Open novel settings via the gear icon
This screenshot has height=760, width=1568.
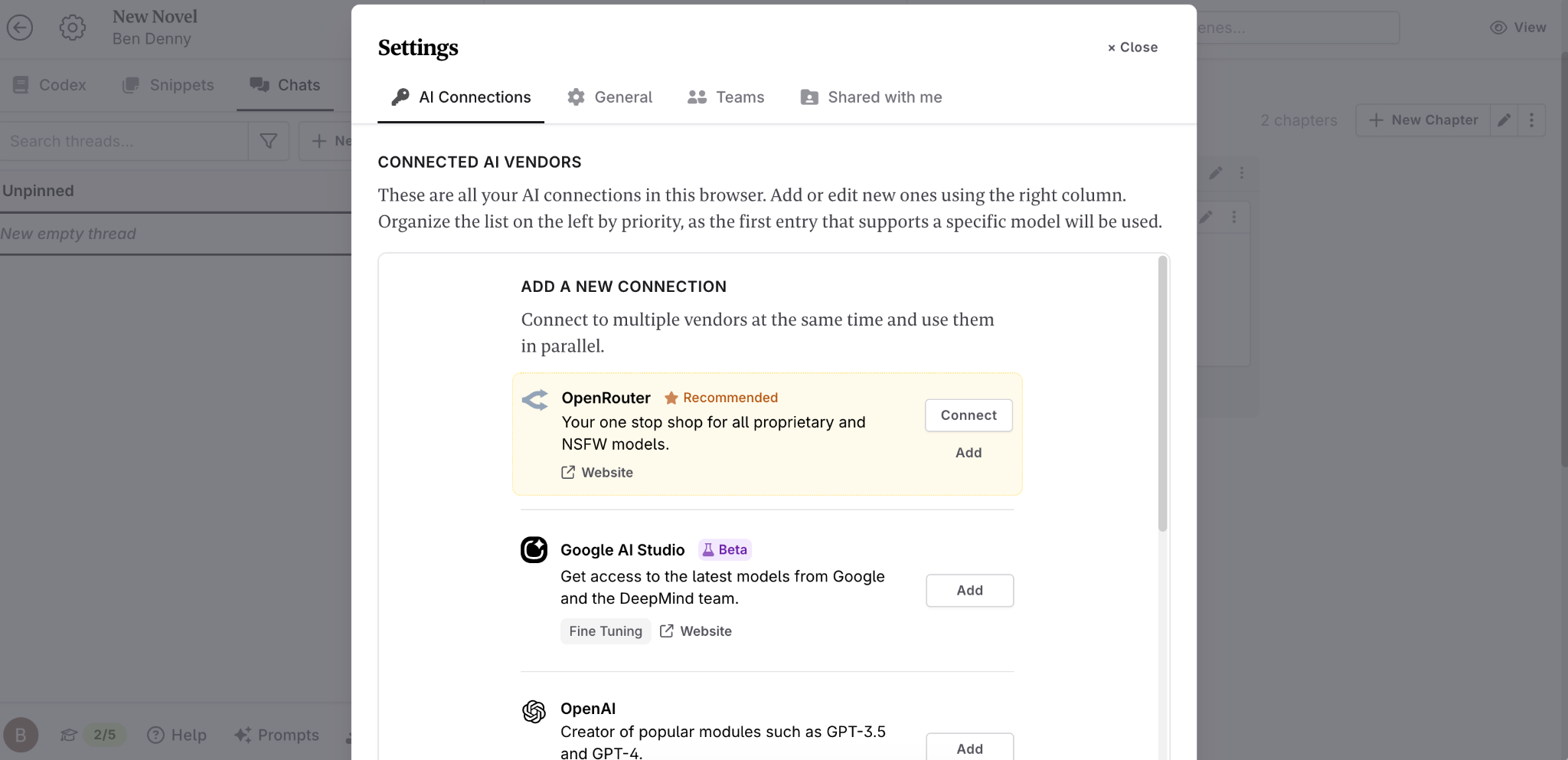click(73, 28)
